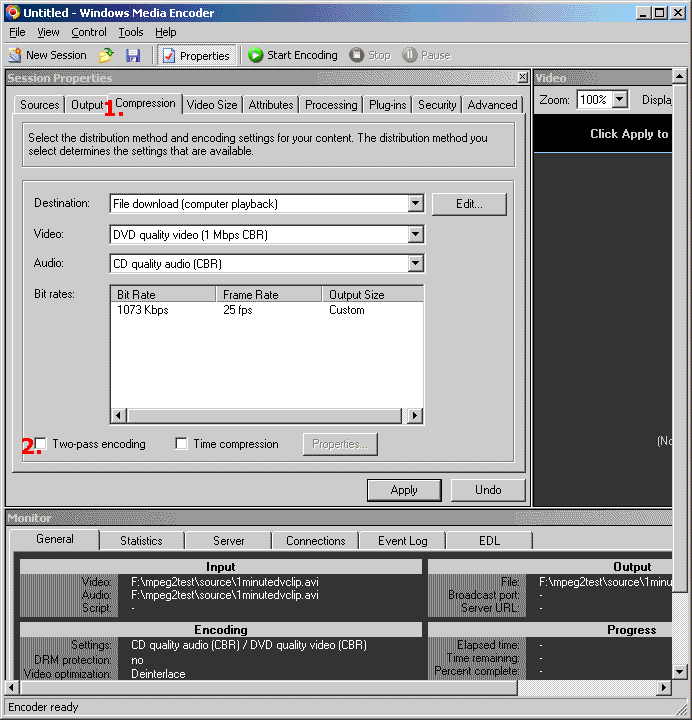Image resolution: width=692 pixels, height=720 pixels.
Task: Expand the Audio quality dropdown
Action: pos(415,264)
